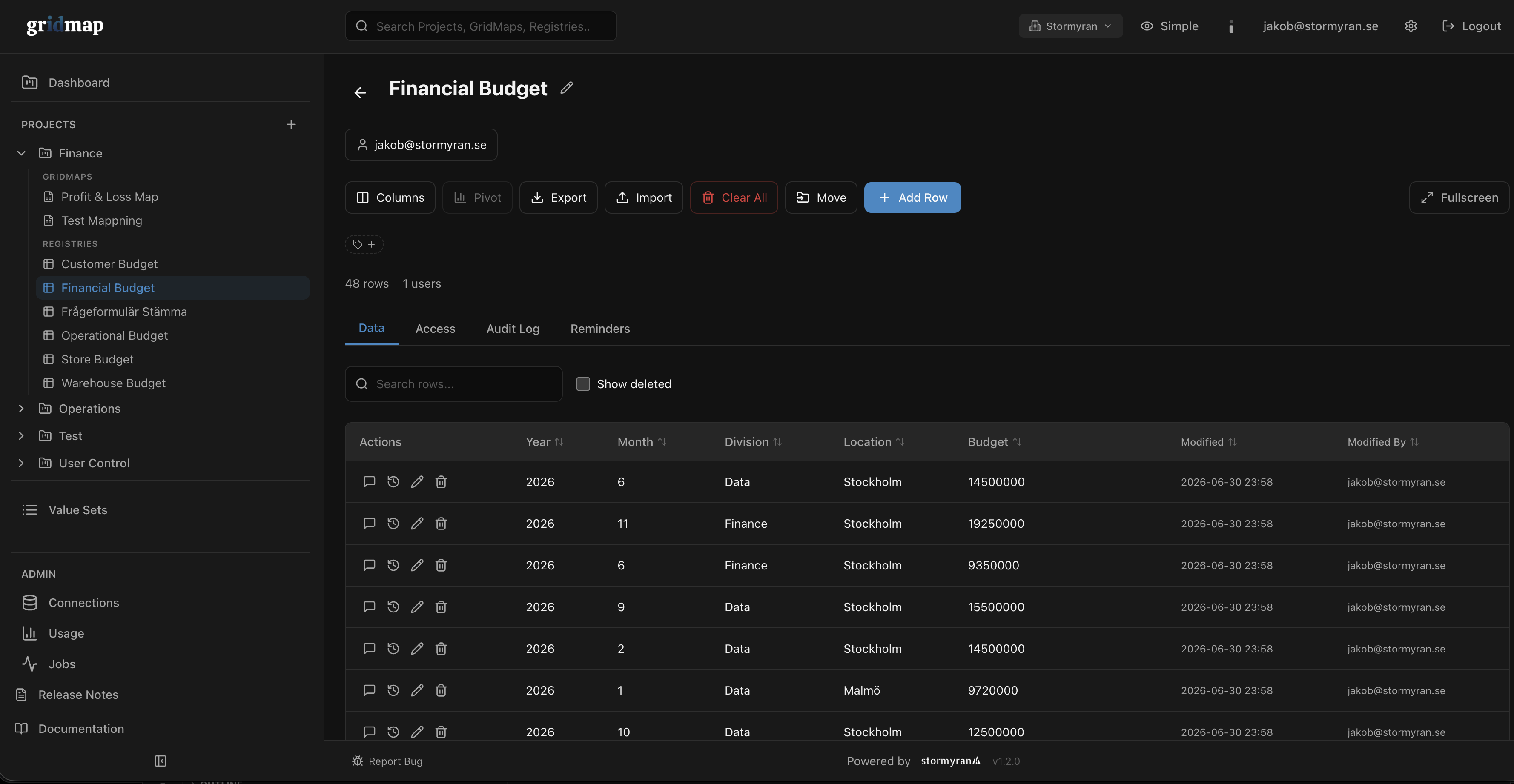The width and height of the screenshot is (1514, 784).
Task: Open the Stormyran organization dropdown
Action: click(1070, 26)
